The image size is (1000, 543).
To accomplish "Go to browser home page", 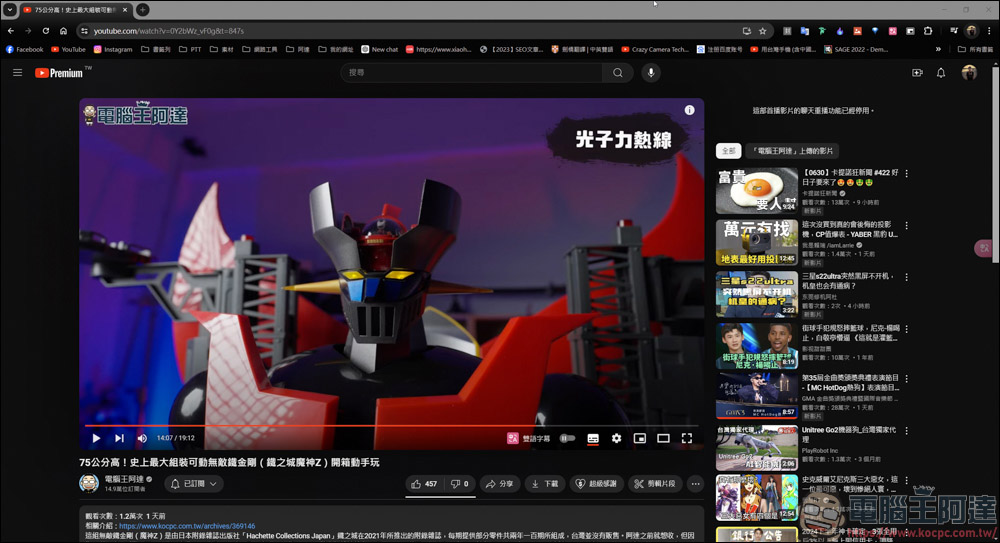I will (63, 31).
